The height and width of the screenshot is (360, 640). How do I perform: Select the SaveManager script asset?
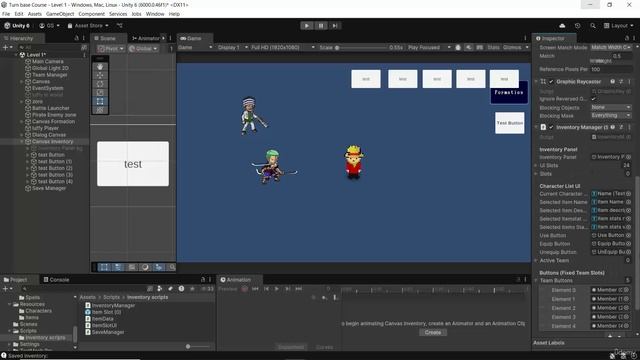[x=104, y=332]
